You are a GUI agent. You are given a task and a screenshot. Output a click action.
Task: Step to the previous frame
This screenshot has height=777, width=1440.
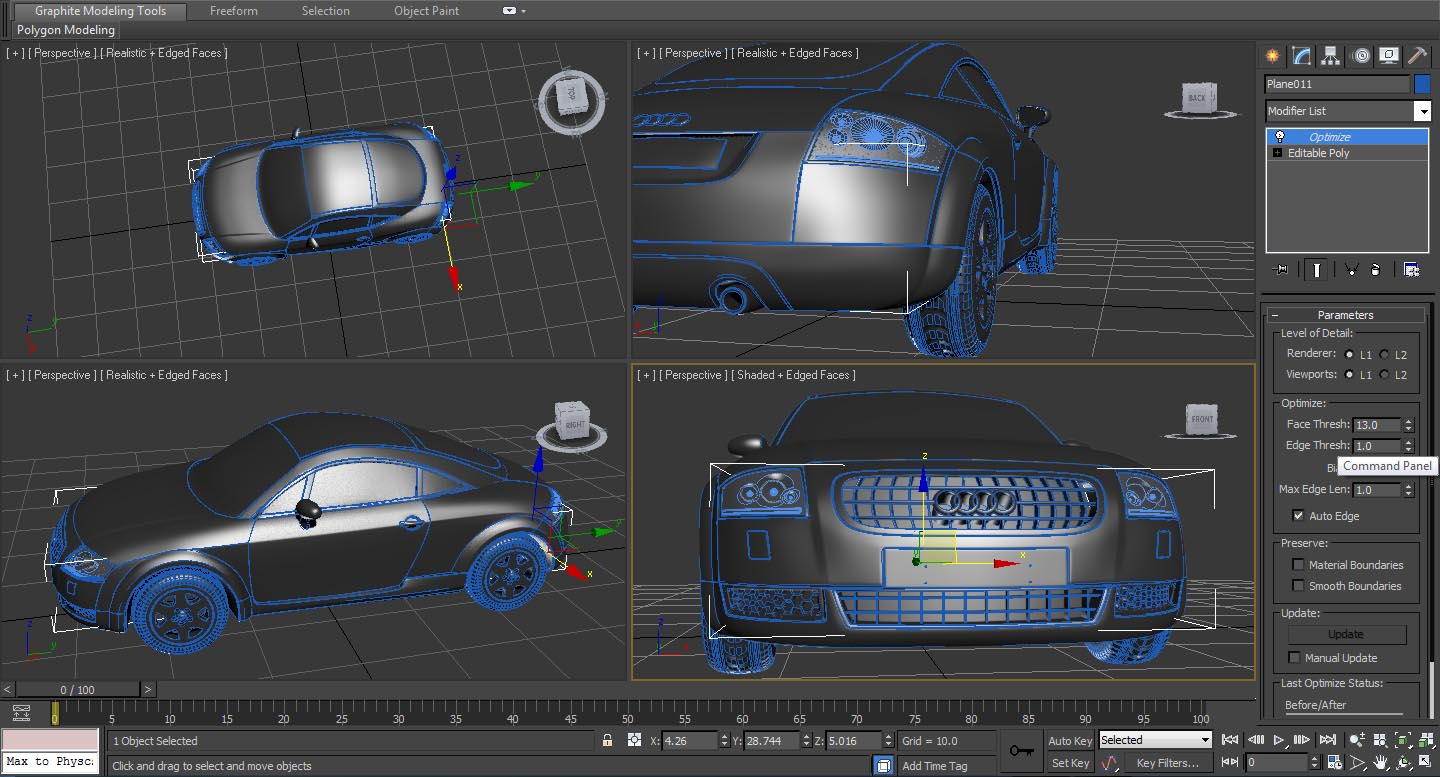pos(1256,740)
